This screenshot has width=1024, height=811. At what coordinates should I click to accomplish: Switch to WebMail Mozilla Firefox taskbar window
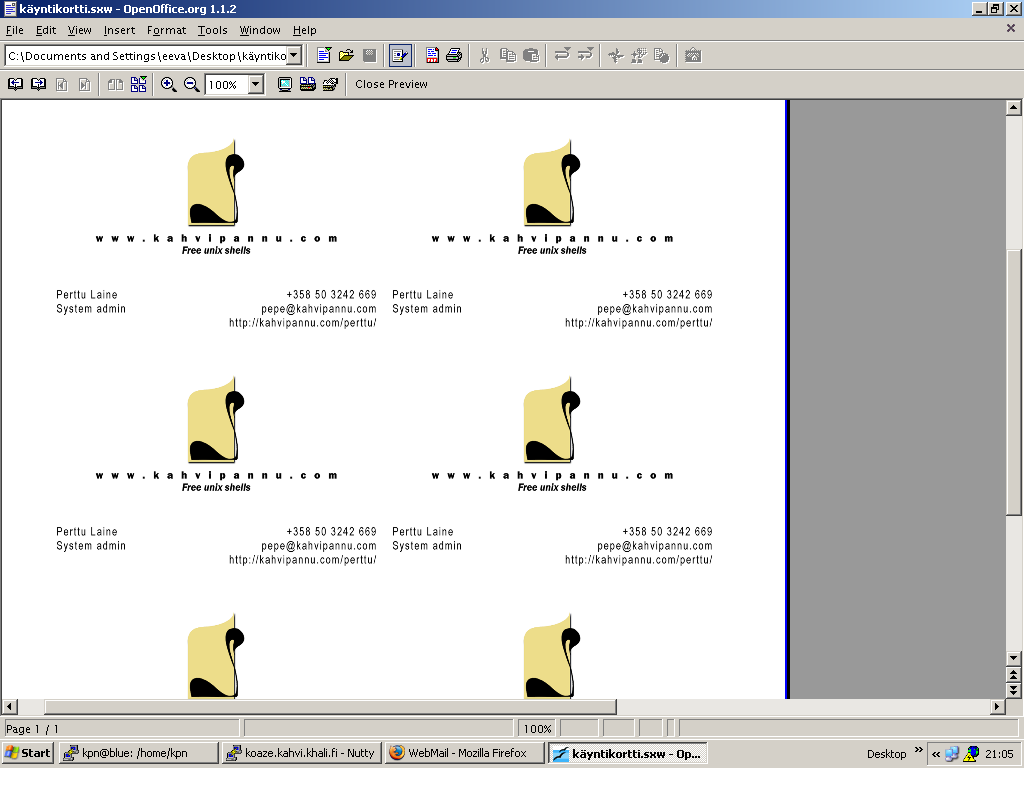464,753
